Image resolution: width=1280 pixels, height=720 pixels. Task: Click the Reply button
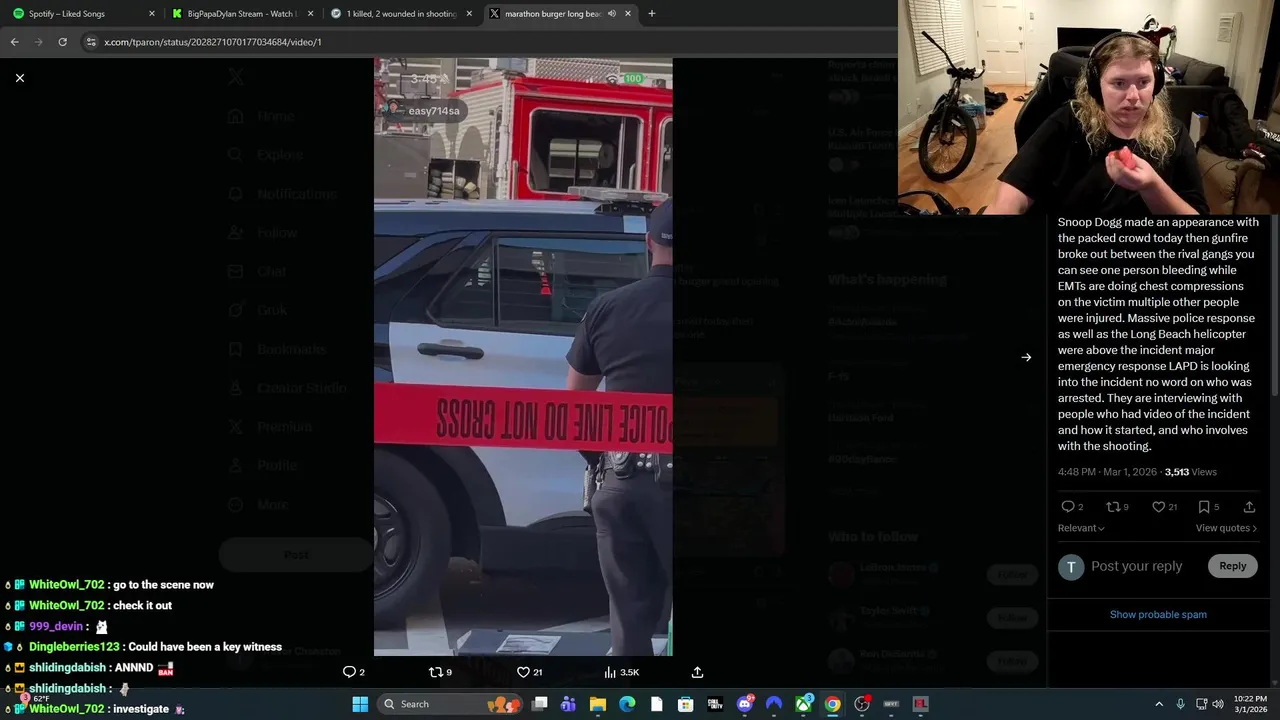point(1232,566)
